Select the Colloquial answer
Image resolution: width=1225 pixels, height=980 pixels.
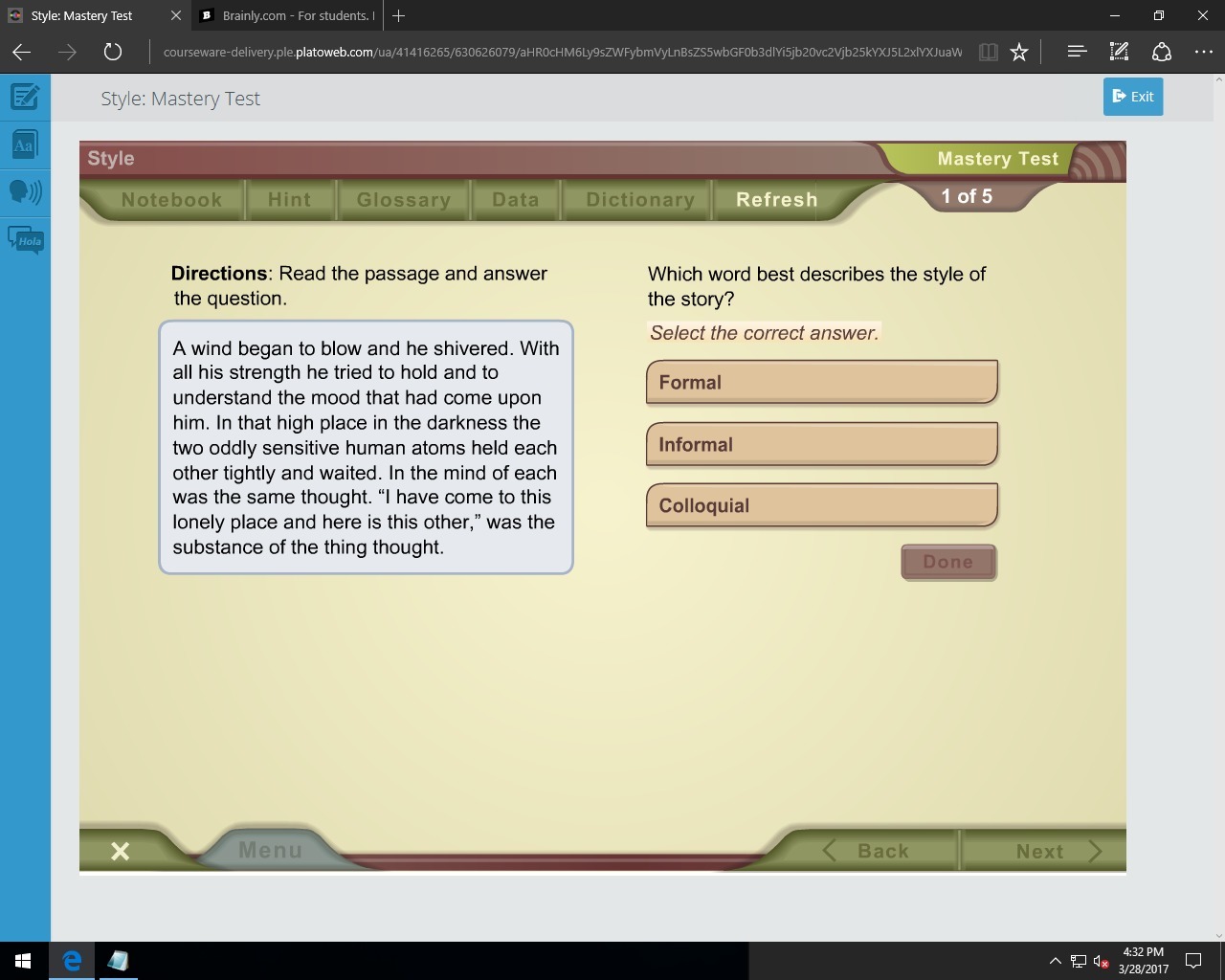[822, 505]
